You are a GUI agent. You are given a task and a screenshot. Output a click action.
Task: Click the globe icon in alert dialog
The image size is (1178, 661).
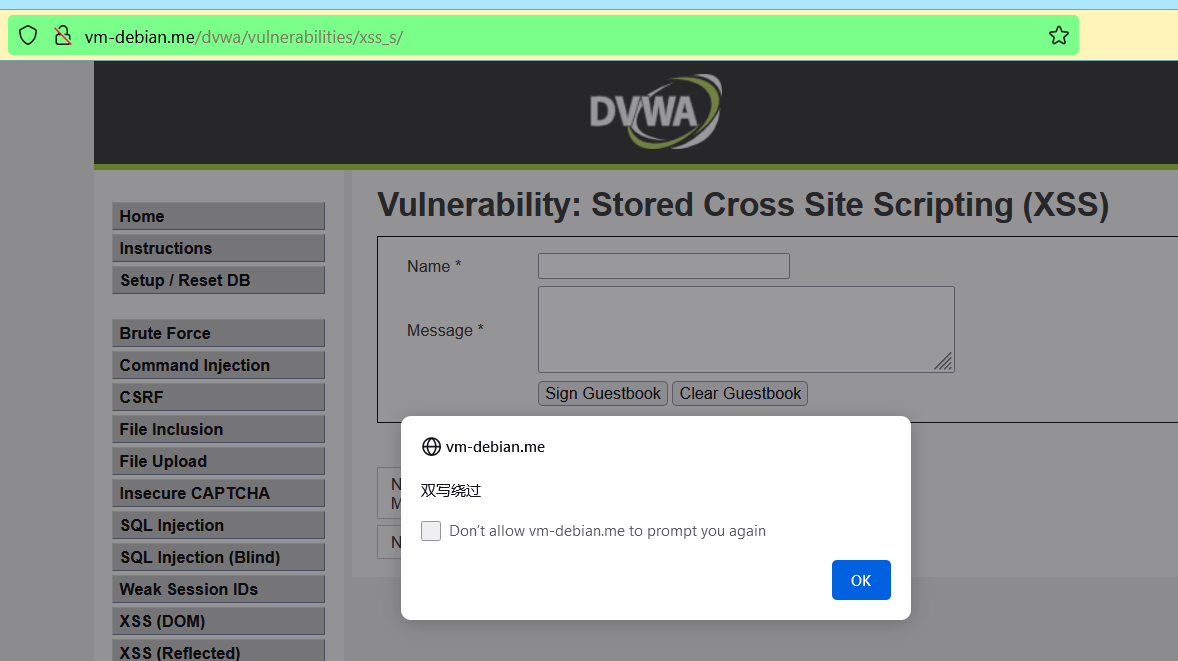click(431, 447)
